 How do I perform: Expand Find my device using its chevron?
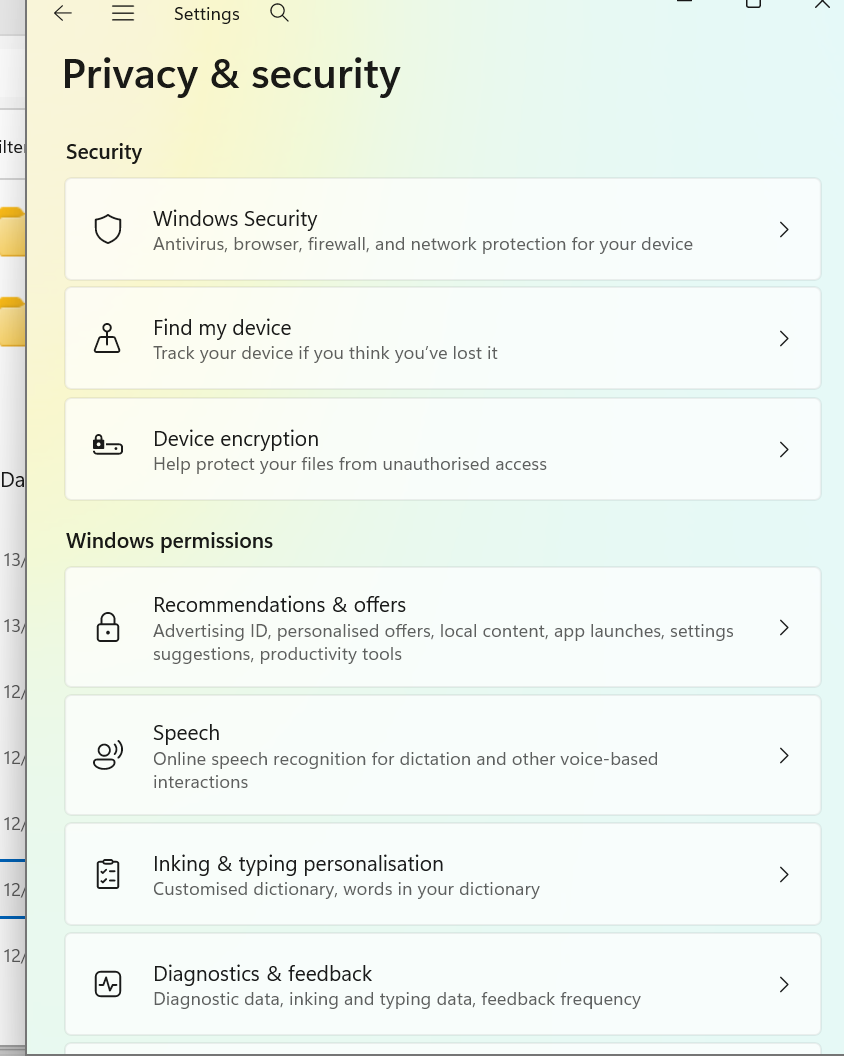pyautogui.click(x=784, y=339)
